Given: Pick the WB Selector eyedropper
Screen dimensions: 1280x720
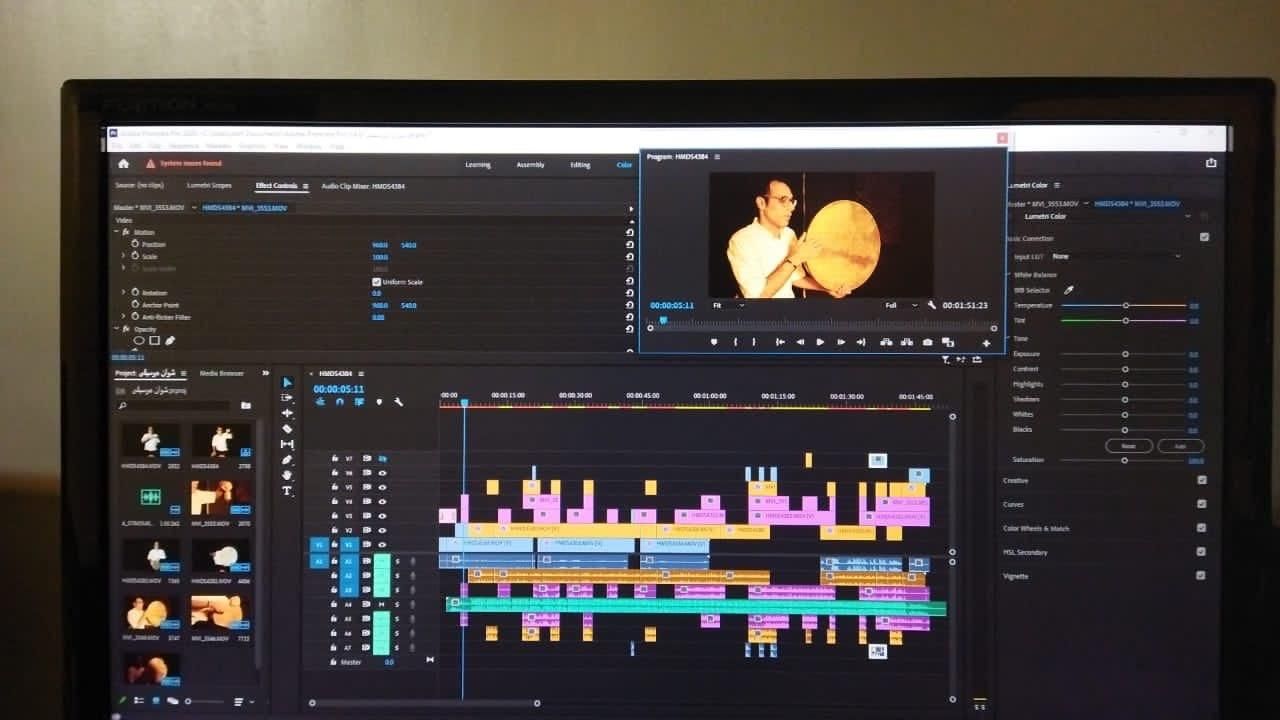Looking at the screenshot, I should click(1068, 290).
